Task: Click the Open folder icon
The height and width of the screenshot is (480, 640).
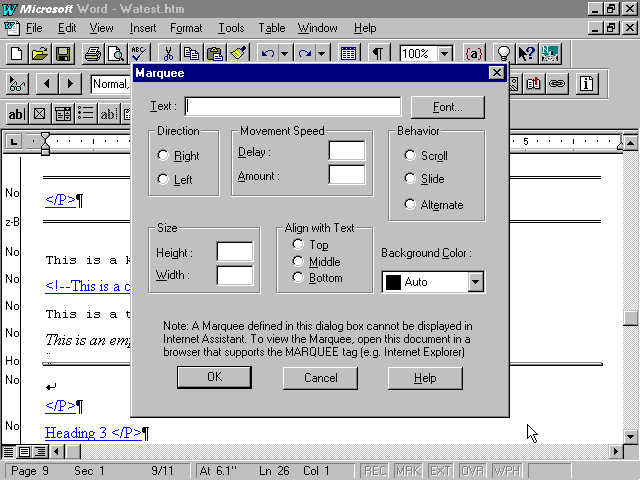Action: point(39,53)
